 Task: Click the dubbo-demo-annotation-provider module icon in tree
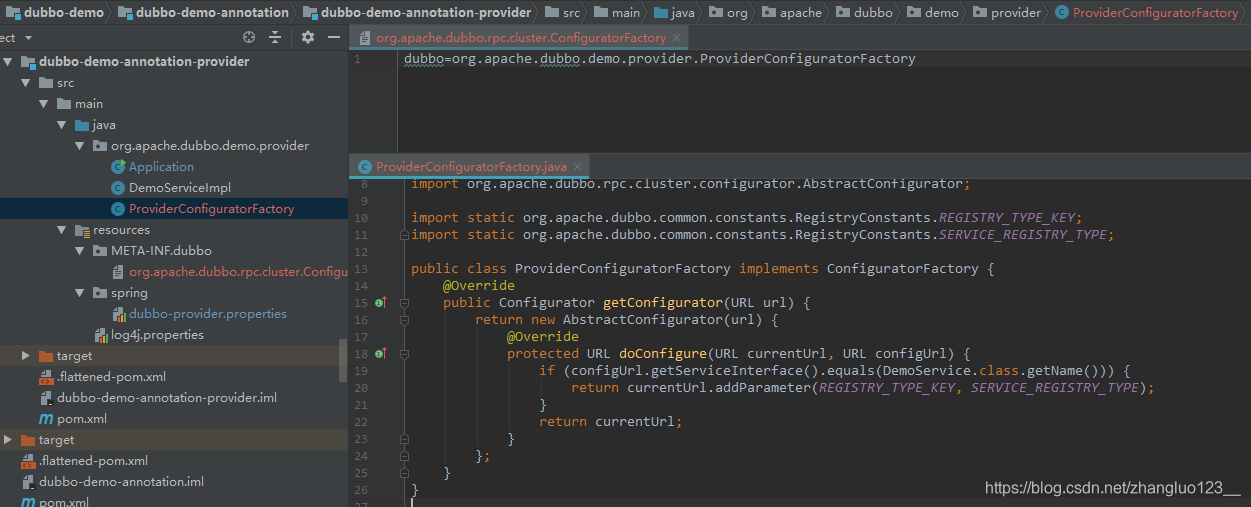coord(28,62)
